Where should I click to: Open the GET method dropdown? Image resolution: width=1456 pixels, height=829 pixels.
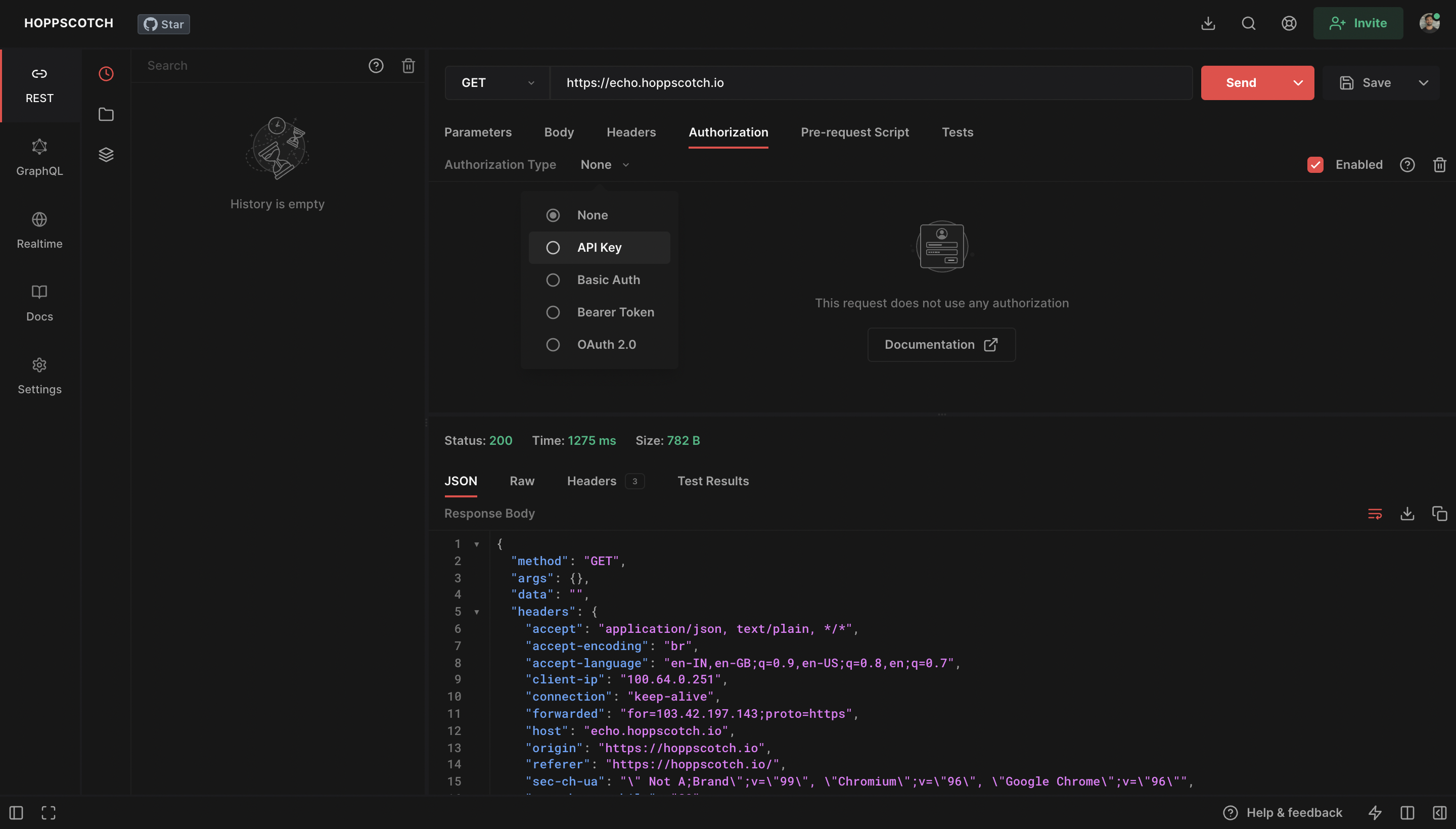click(496, 82)
